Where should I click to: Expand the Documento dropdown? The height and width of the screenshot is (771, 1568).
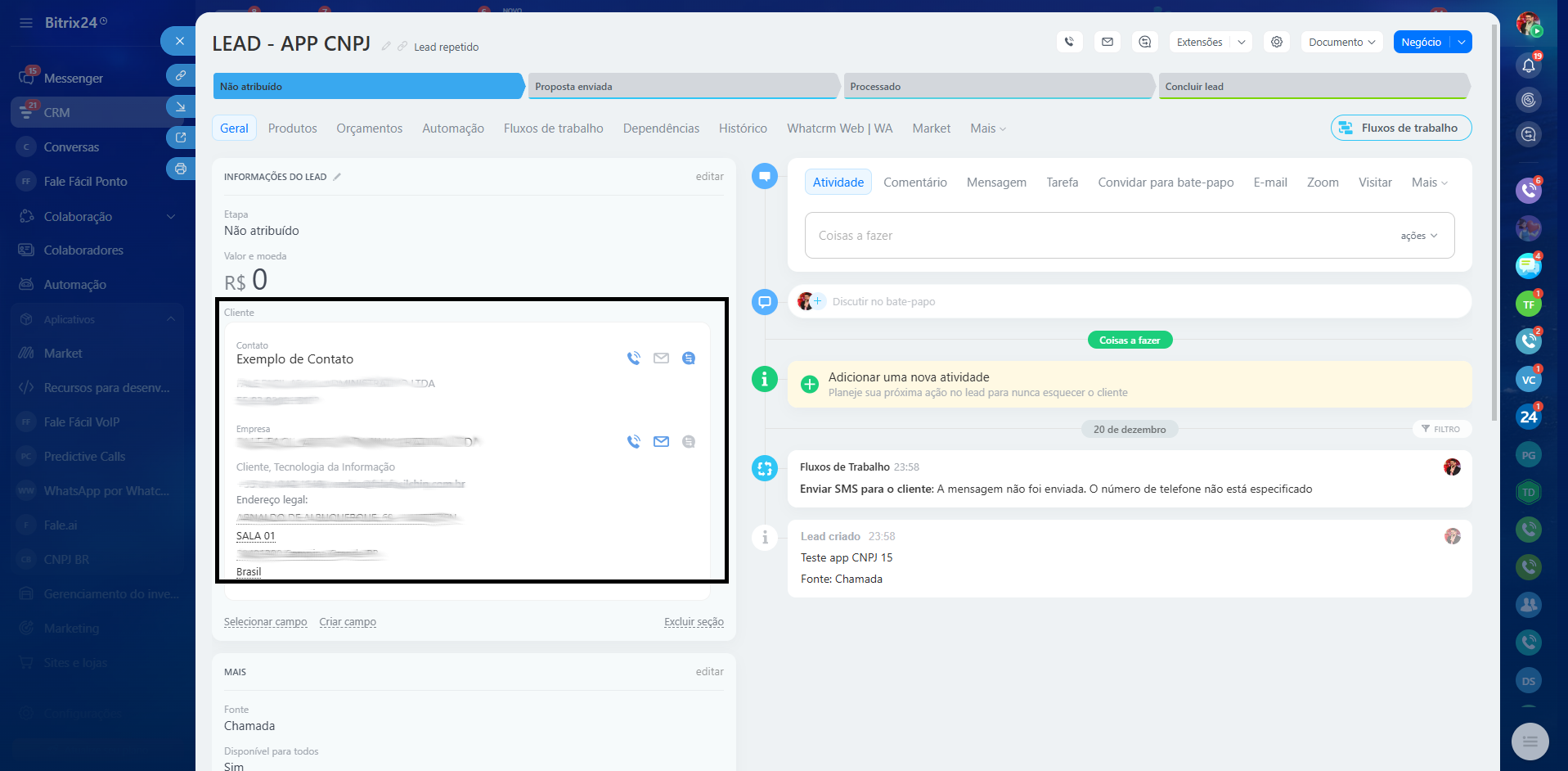point(1341,42)
